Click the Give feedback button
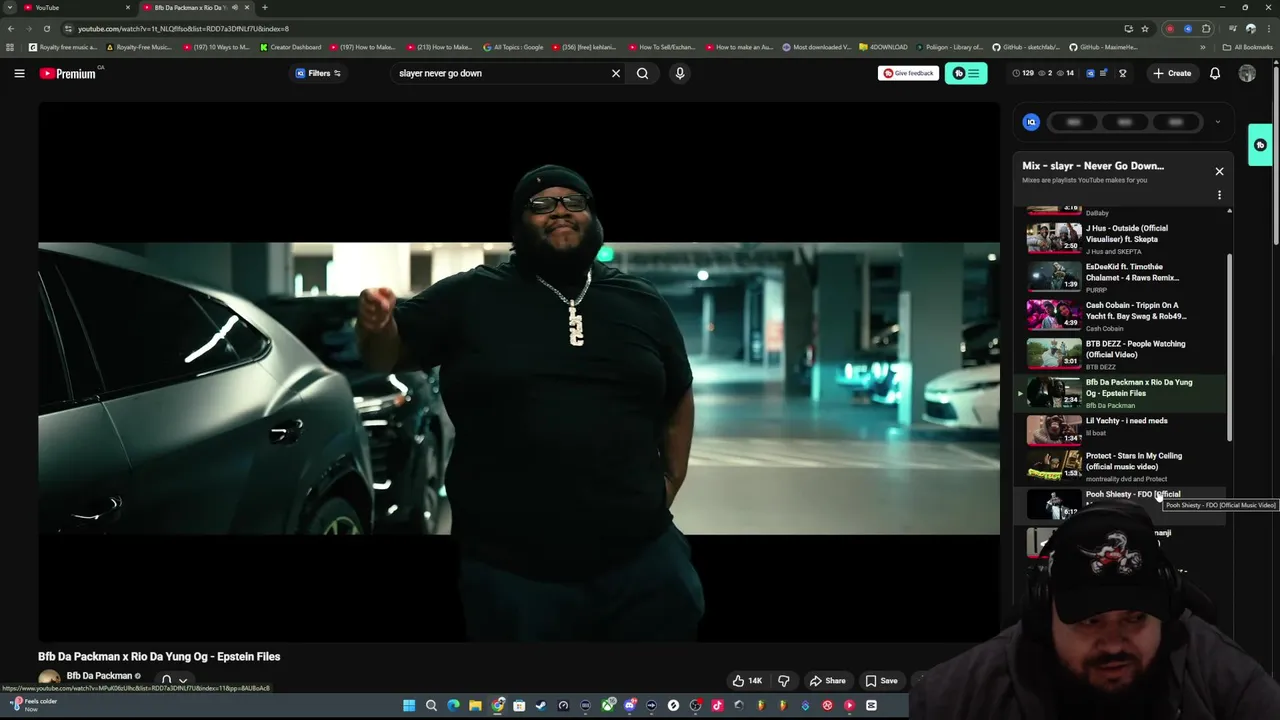Image resolution: width=1280 pixels, height=720 pixels. point(908,73)
